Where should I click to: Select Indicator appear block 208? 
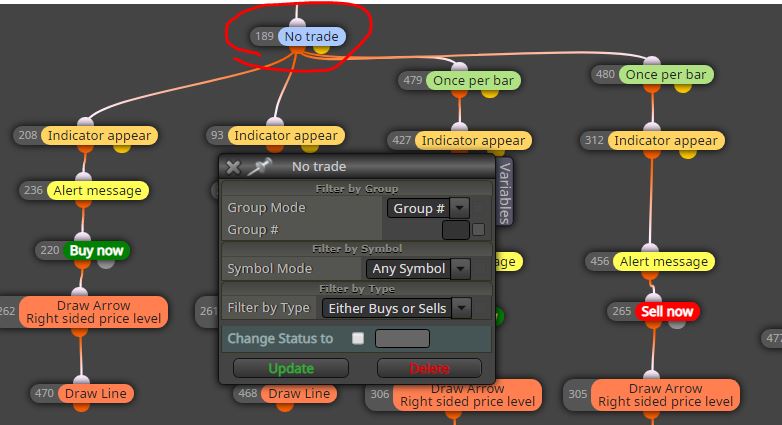coord(99,136)
